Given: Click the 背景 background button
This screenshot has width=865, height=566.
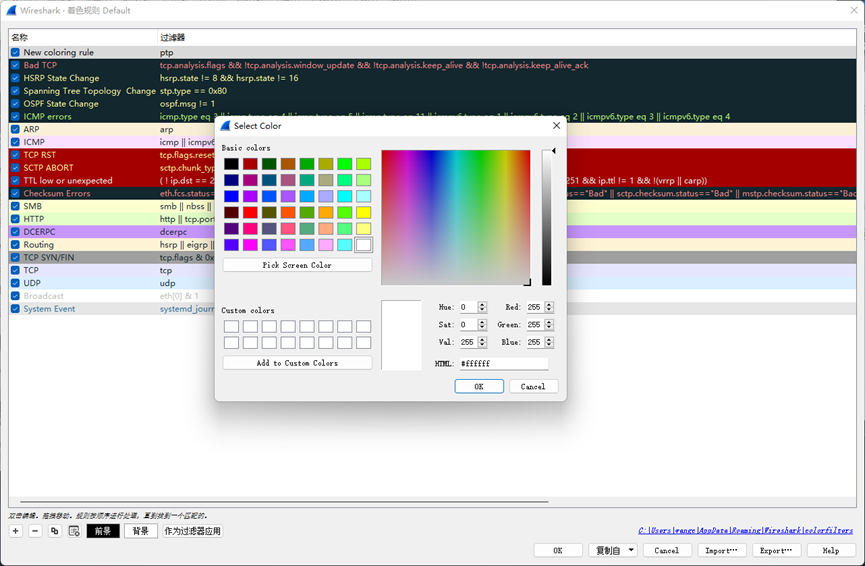Looking at the screenshot, I should coord(141,531).
